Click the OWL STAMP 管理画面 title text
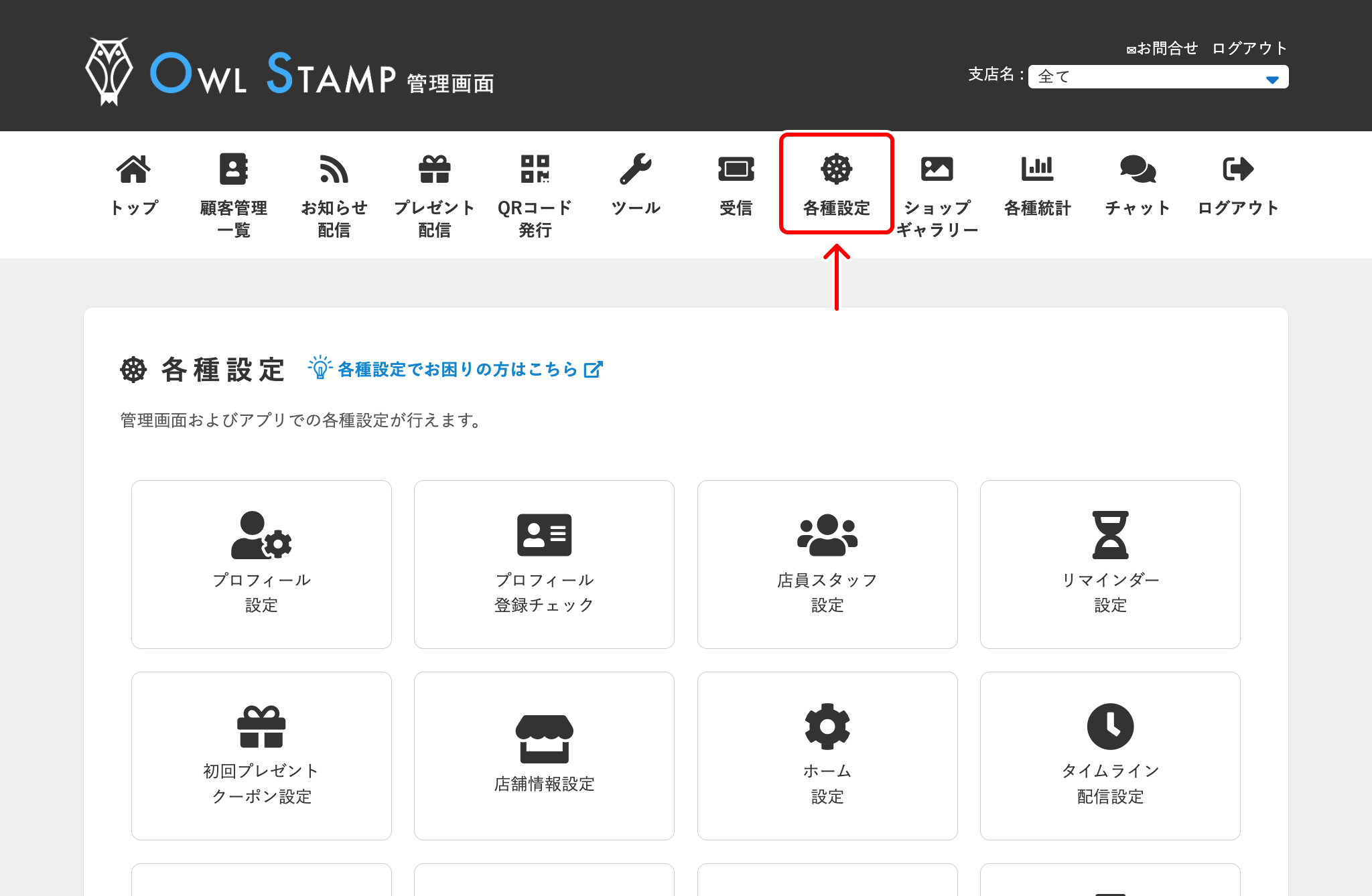This screenshot has width=1372, height=896. click(x=322, y=73)
